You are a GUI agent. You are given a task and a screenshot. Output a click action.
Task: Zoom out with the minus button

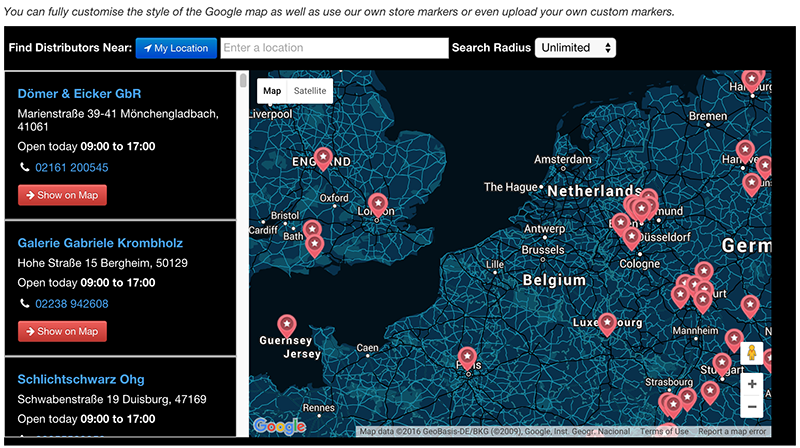[752, 407]
